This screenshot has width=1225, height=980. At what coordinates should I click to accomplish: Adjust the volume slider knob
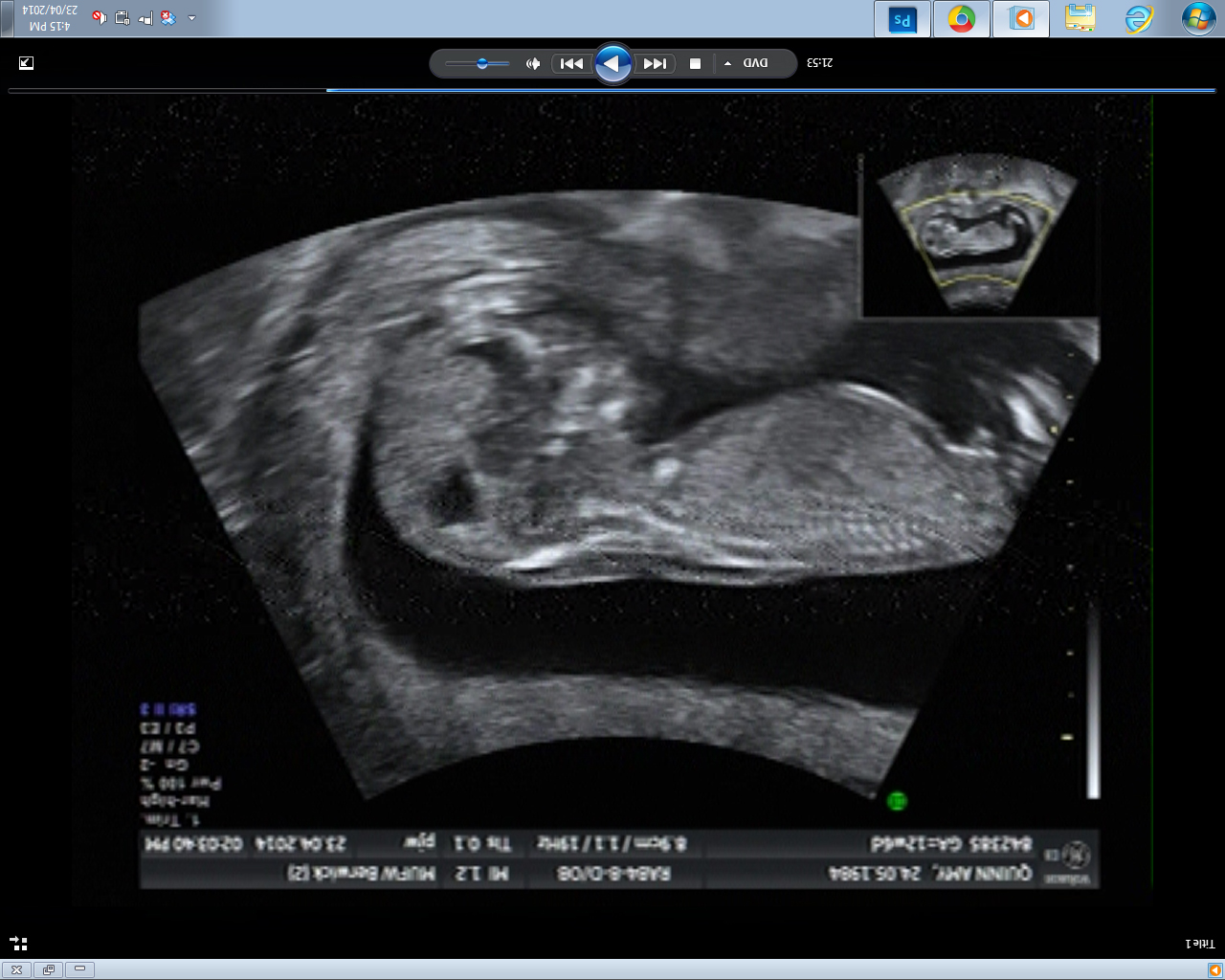[481, 64]
